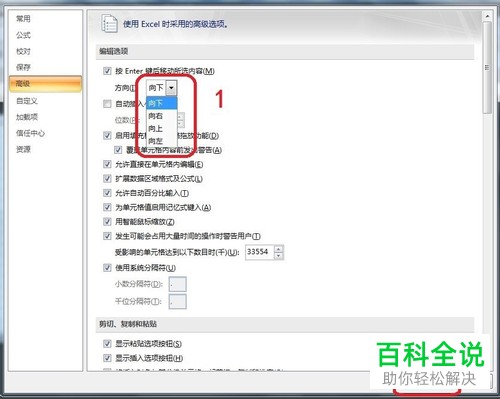Enable the 自动插入小数点 checkbox
The image size is (500, 399).
107,104
